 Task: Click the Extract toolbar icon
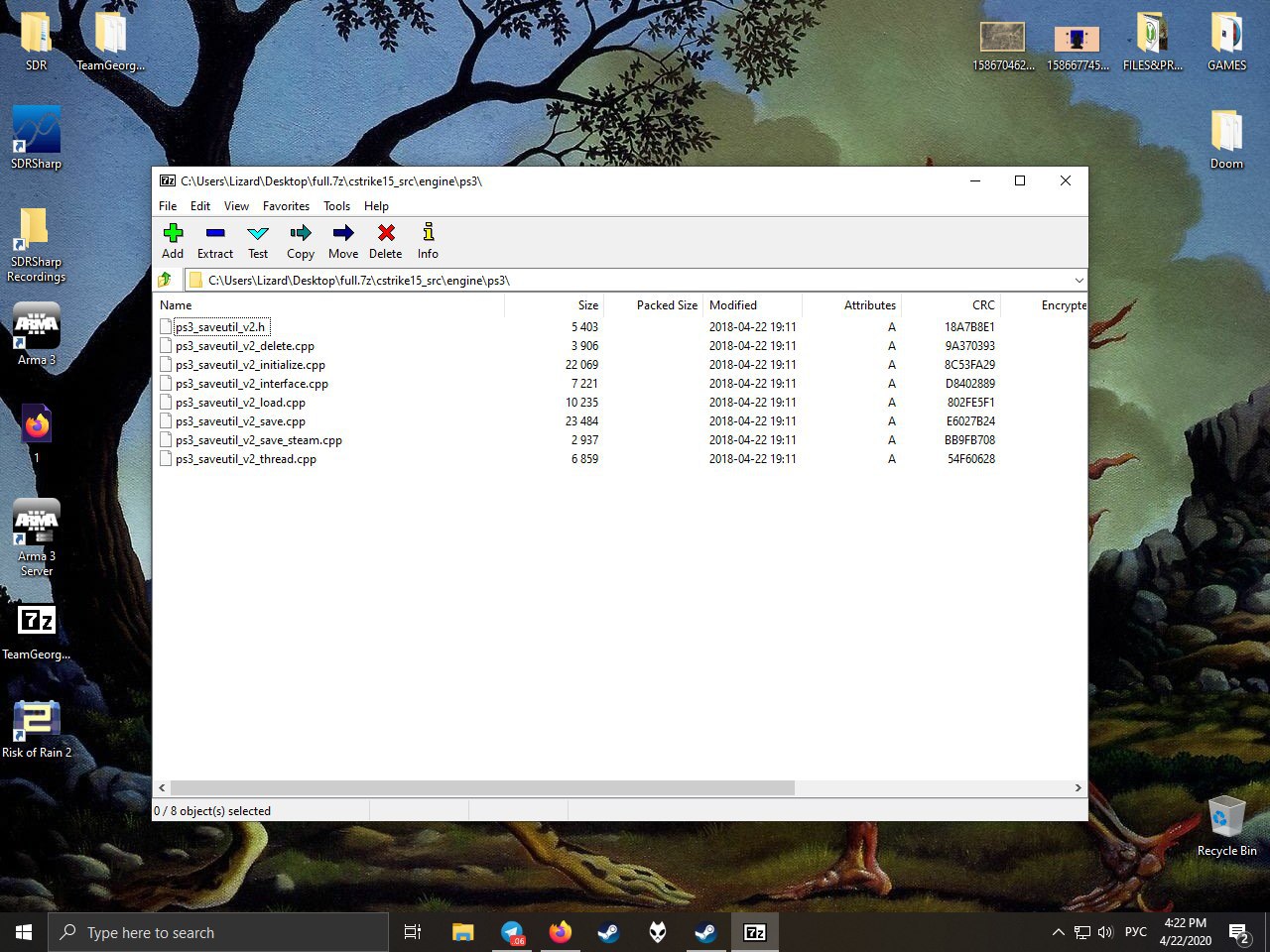[x=215, y=240]
